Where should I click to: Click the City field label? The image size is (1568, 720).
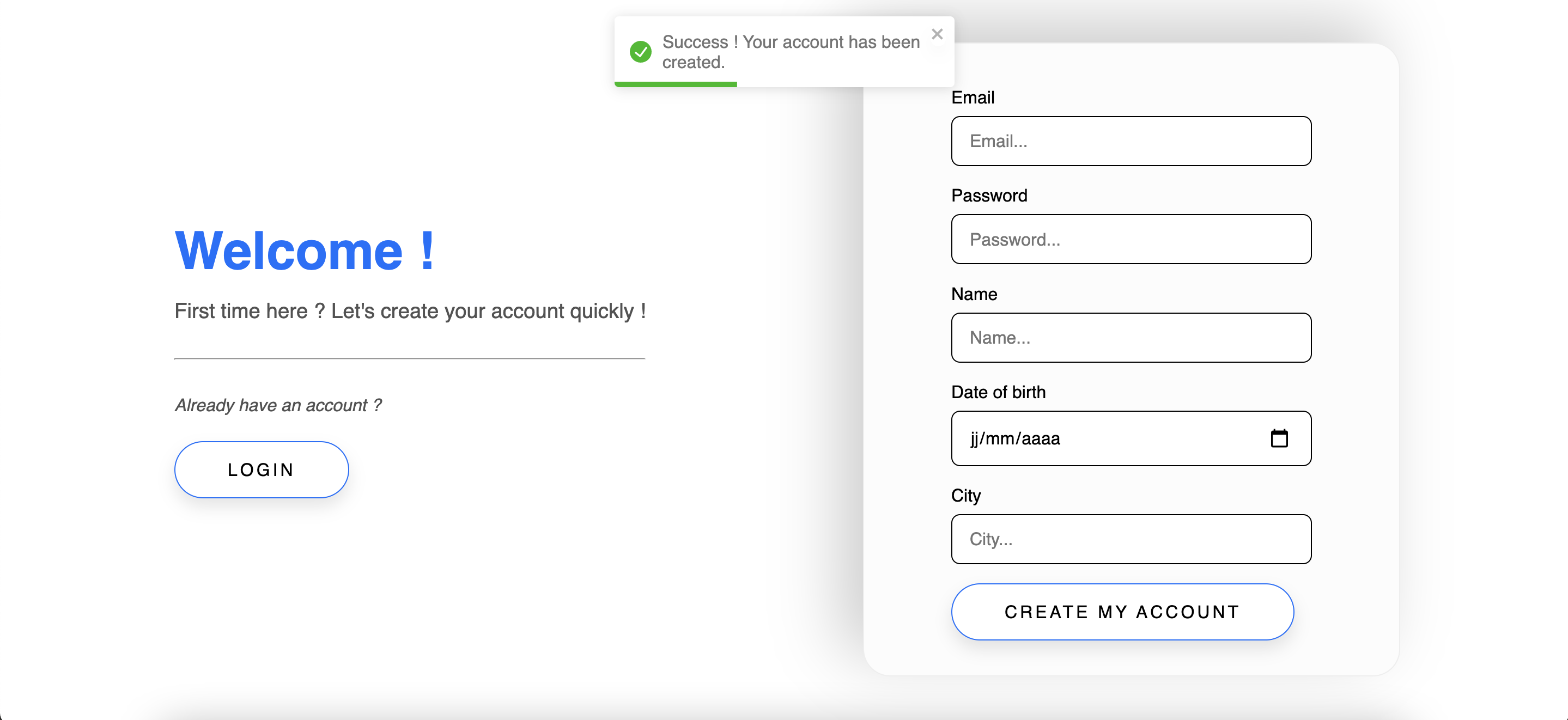[966, 496]
